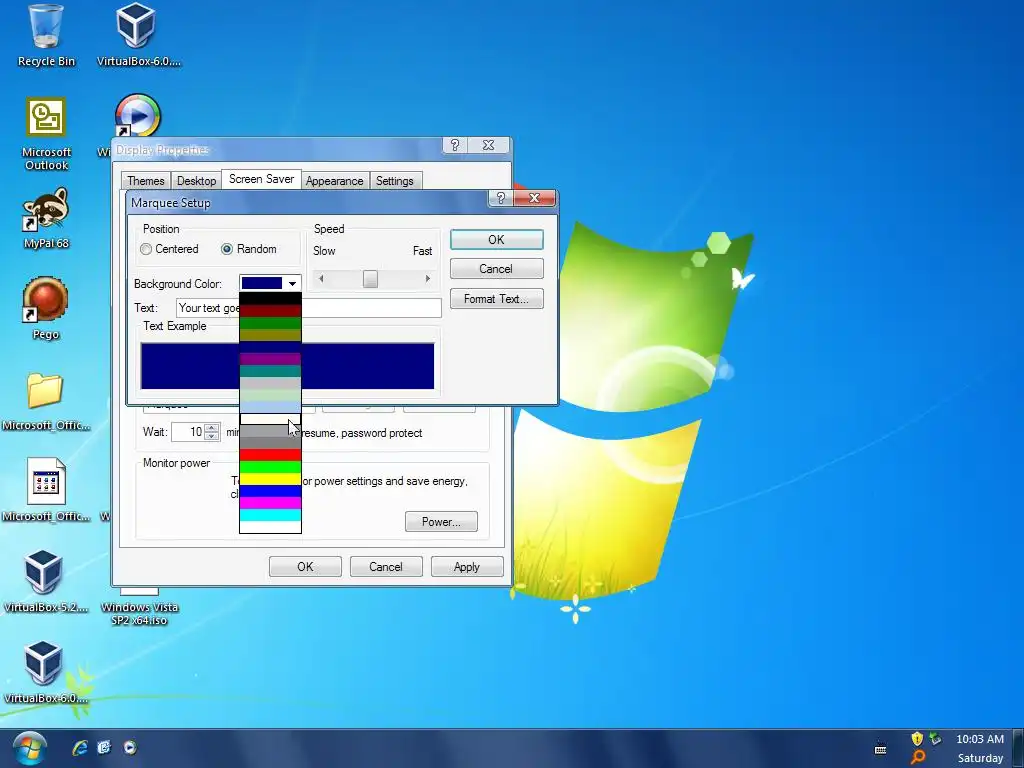1024x768 pixels.
Task: Choose lime green in the color list
Action: pos(270,467)
